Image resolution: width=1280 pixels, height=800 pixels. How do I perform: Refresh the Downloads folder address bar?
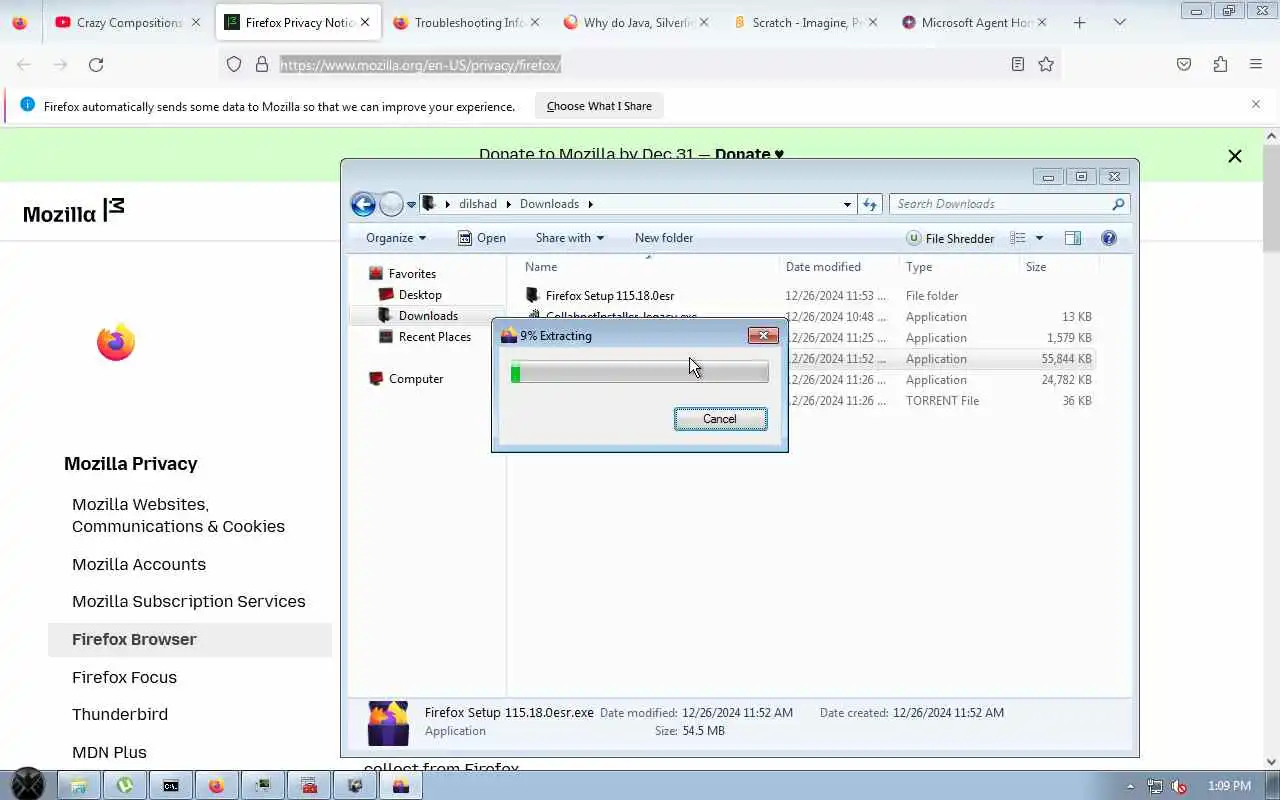(870, 204)
